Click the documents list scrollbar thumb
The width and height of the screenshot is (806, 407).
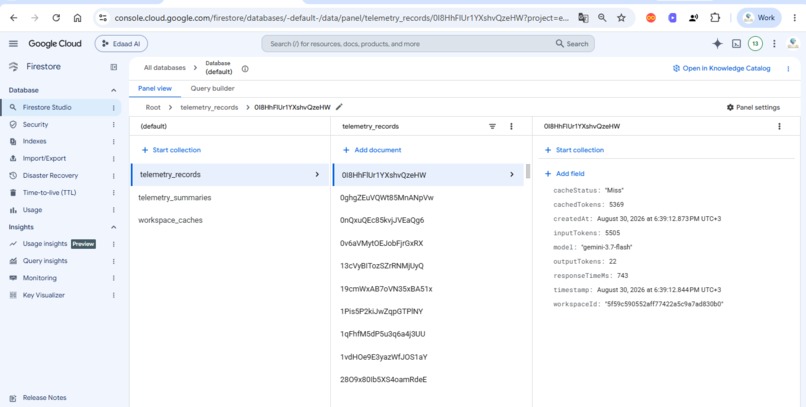[x=528, y=172]
